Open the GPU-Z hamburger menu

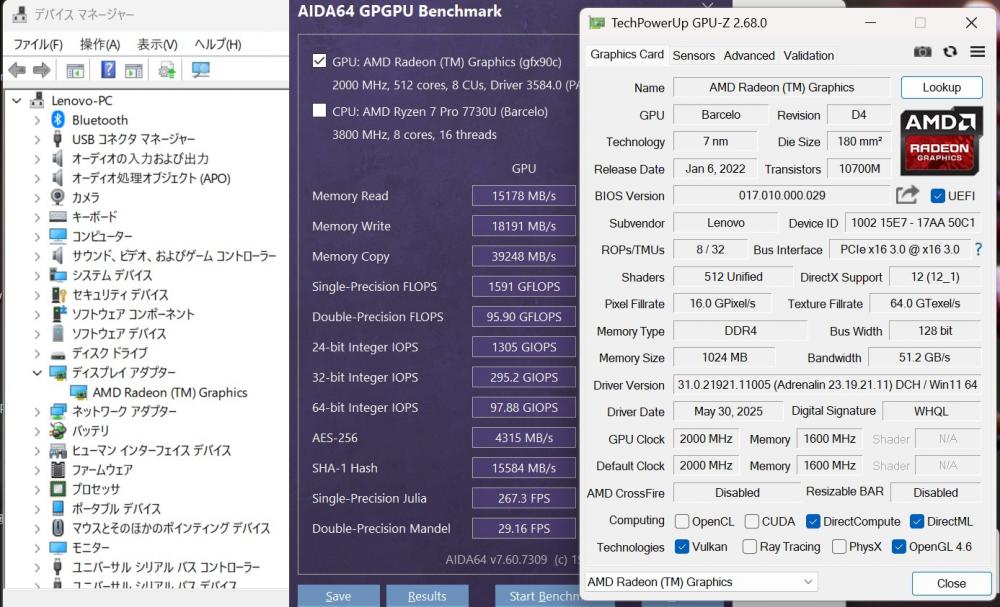click(x=977, y=53)
